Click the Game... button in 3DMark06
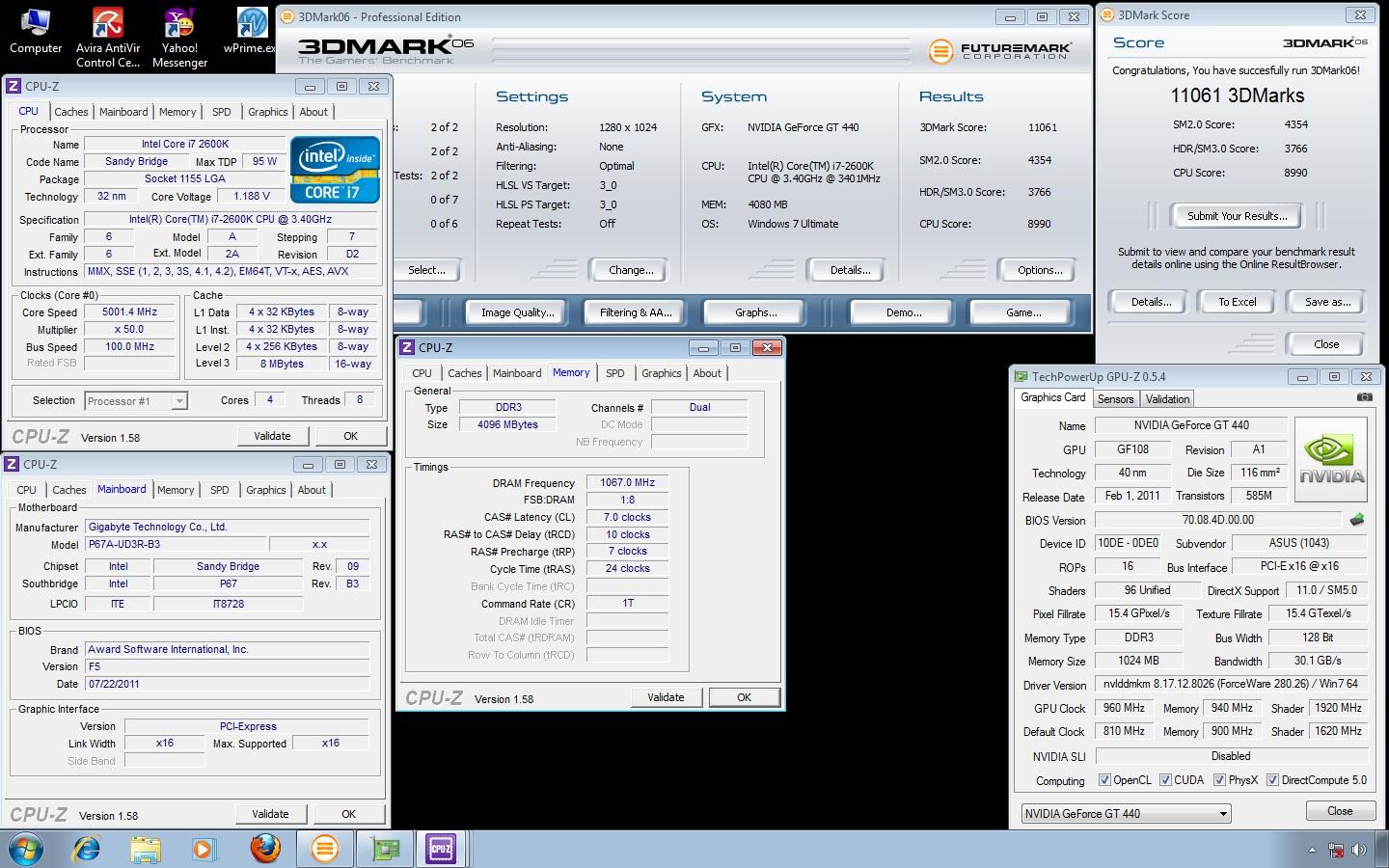Image resolution: width=1389 pixels, height=868 pixels. click(1022, 312)
